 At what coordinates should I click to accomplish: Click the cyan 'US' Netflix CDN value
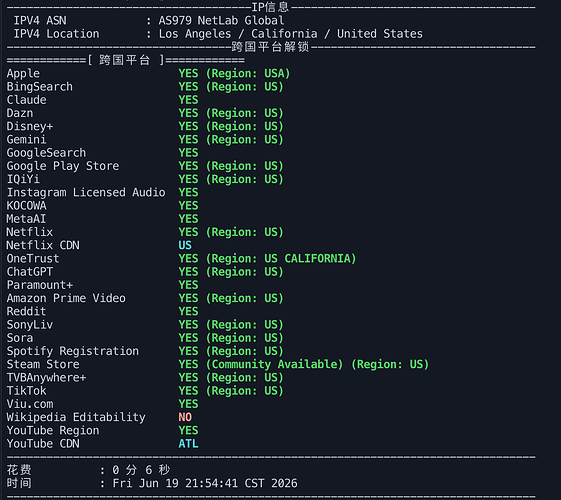(x=185, y=245)
